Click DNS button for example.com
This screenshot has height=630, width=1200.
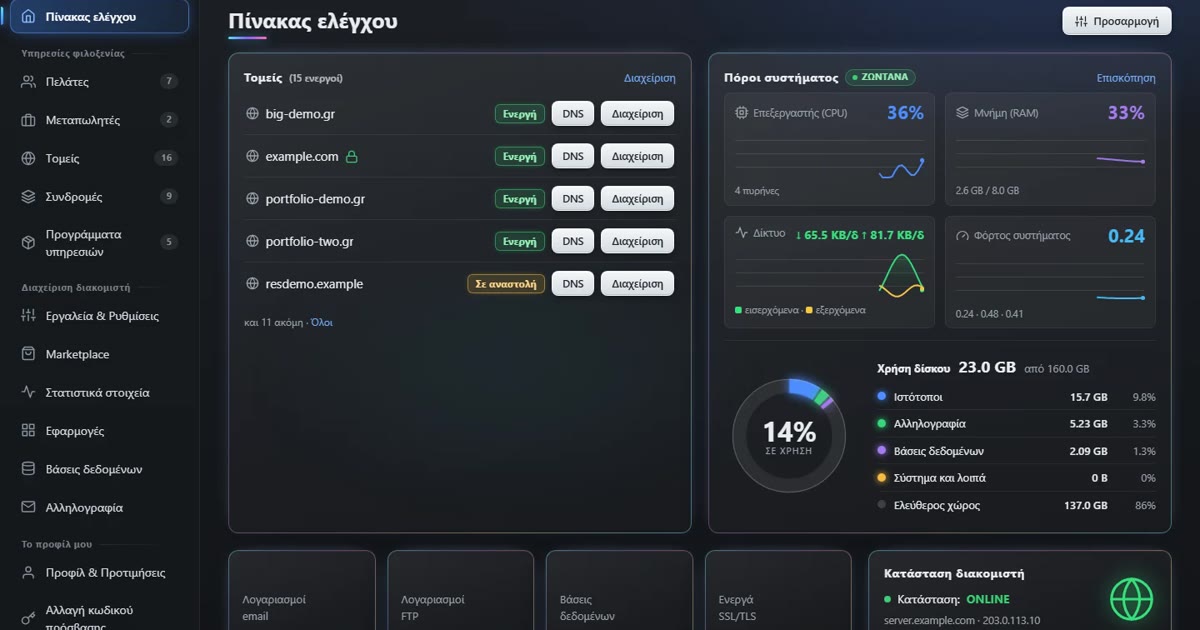point(573,156)
